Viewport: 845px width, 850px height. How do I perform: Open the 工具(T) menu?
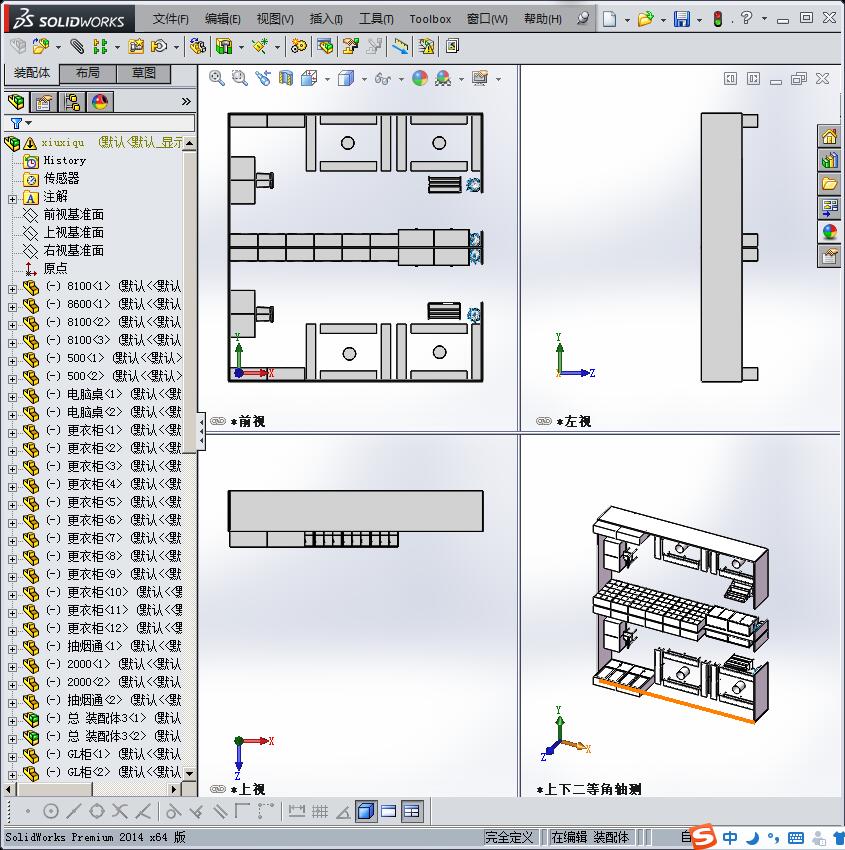point(376,19)
